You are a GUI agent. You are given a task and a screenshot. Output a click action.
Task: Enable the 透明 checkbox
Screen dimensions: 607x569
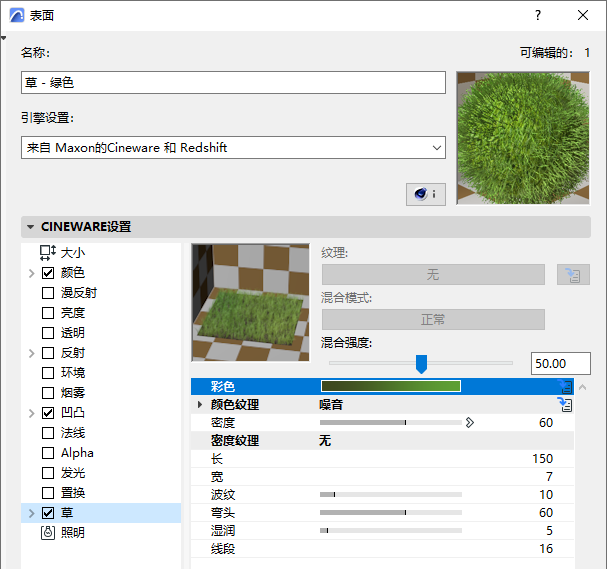point(48,333)
